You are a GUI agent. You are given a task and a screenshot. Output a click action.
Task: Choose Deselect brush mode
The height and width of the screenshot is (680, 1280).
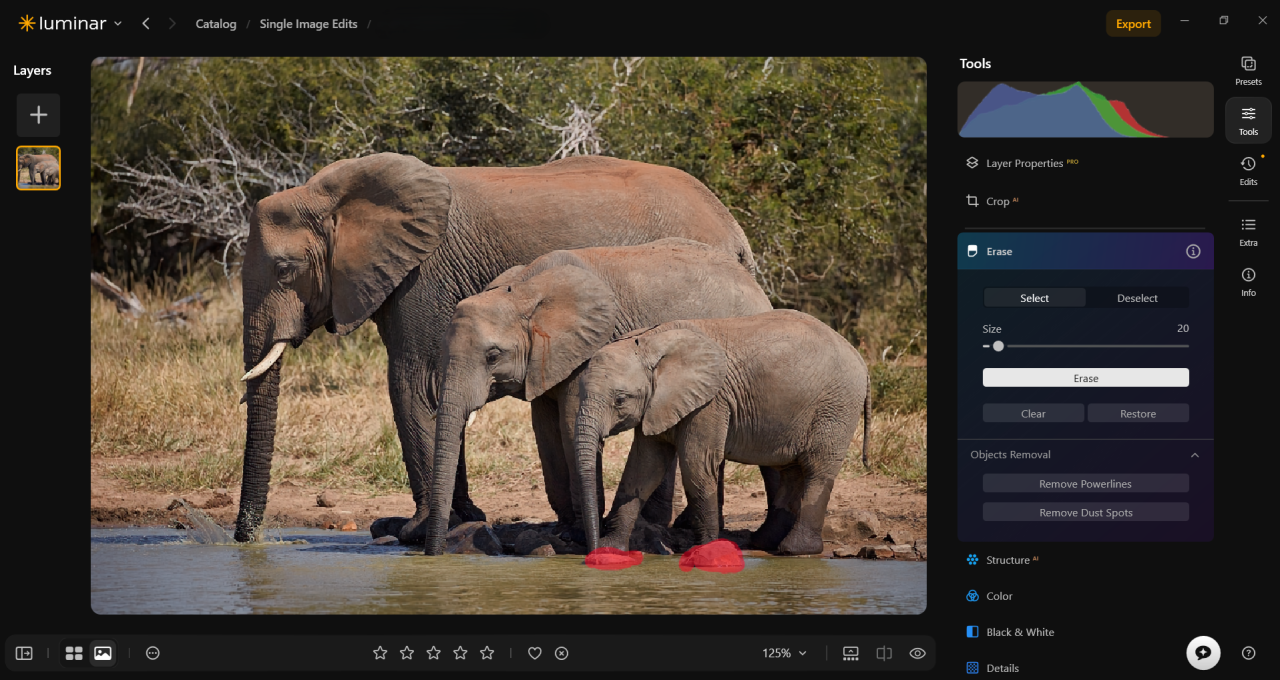[x=1137, y=298]
